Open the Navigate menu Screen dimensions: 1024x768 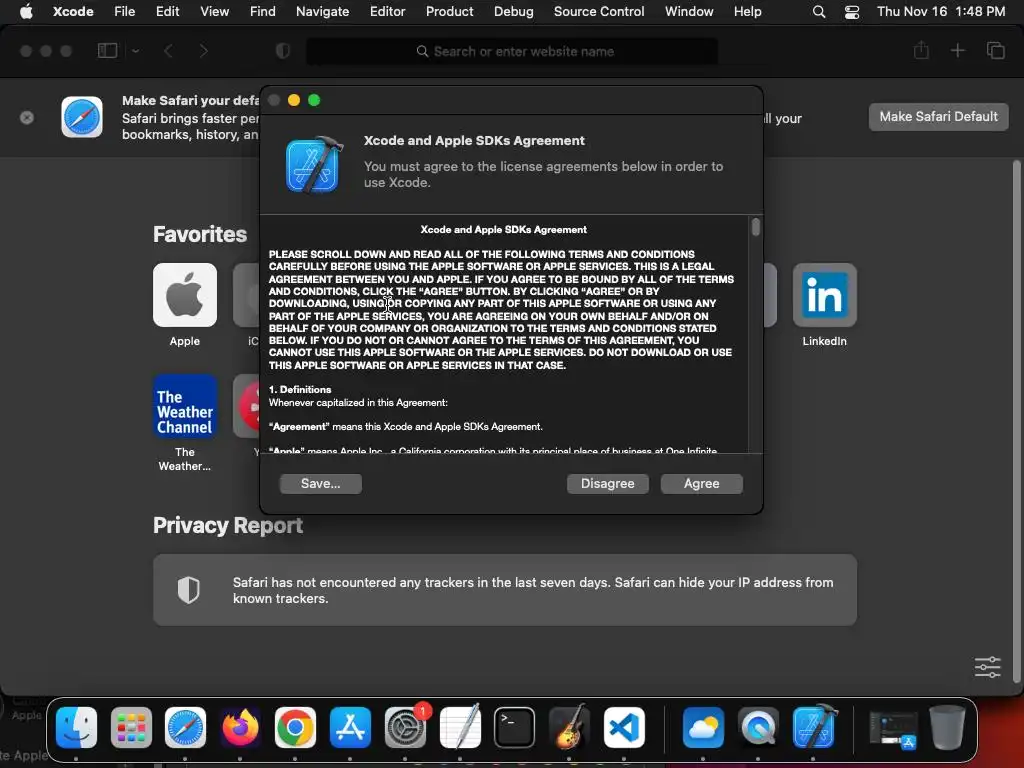323,11
